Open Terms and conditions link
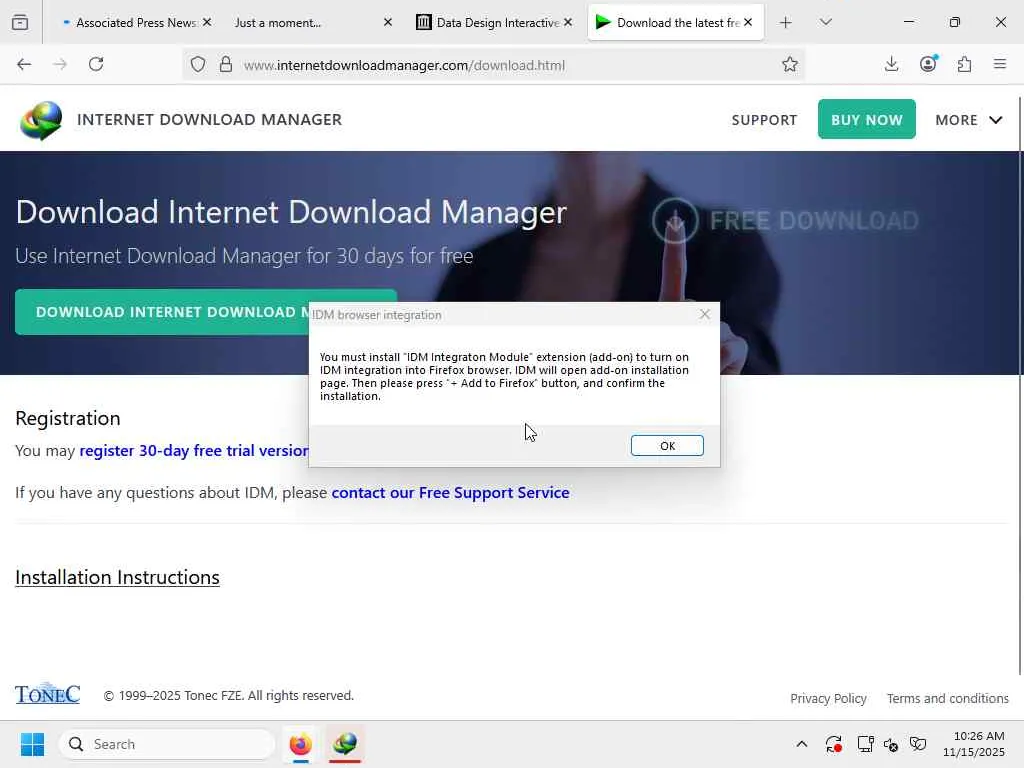The width and height of the screenshot is (1024, 768). point(948,698)
